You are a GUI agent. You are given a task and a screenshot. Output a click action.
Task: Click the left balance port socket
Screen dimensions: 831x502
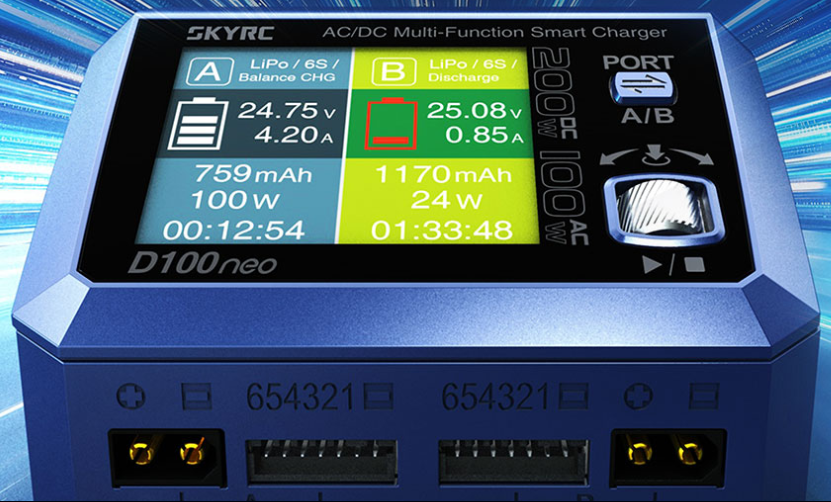coord(321,462)
